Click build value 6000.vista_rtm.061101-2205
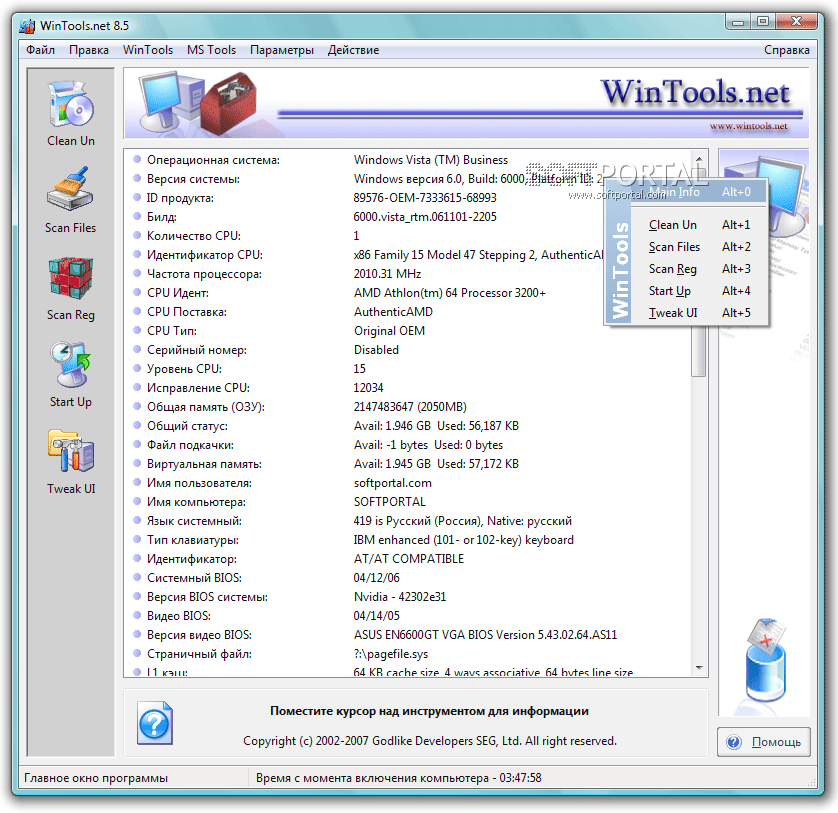 425,217
